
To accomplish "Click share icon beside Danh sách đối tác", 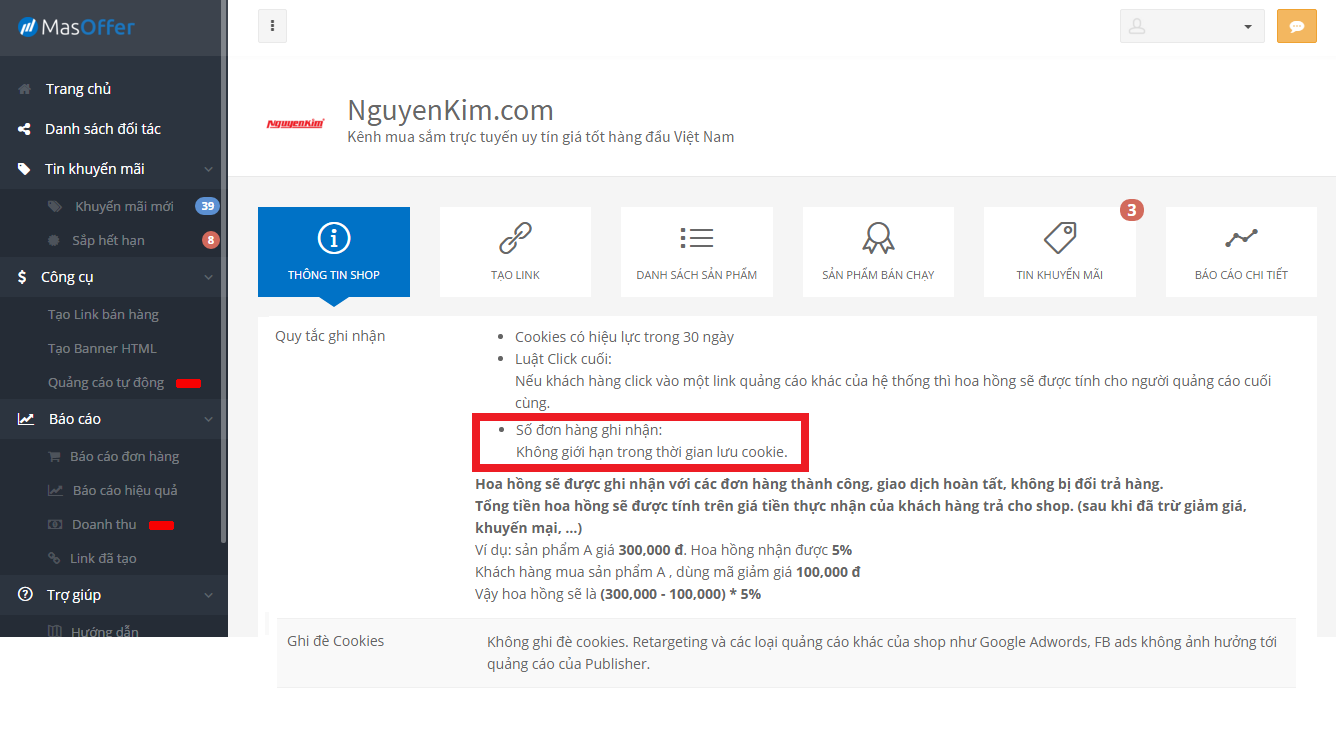I will (25, 129).
